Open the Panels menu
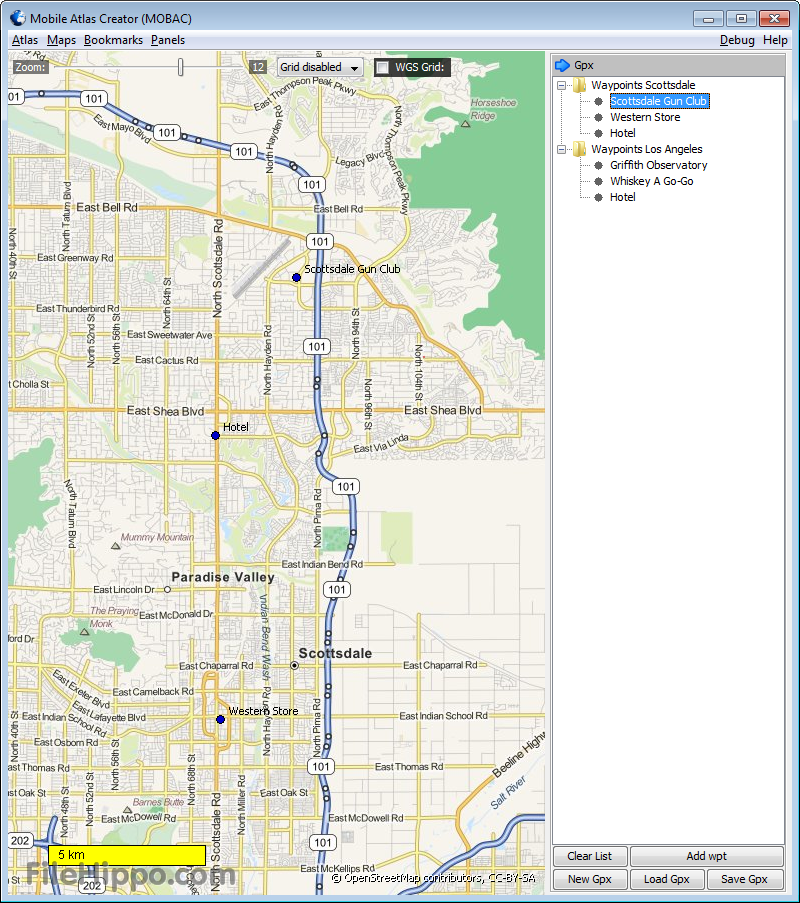The height and width of the screenshot is (903, 800). pos(167,39)
